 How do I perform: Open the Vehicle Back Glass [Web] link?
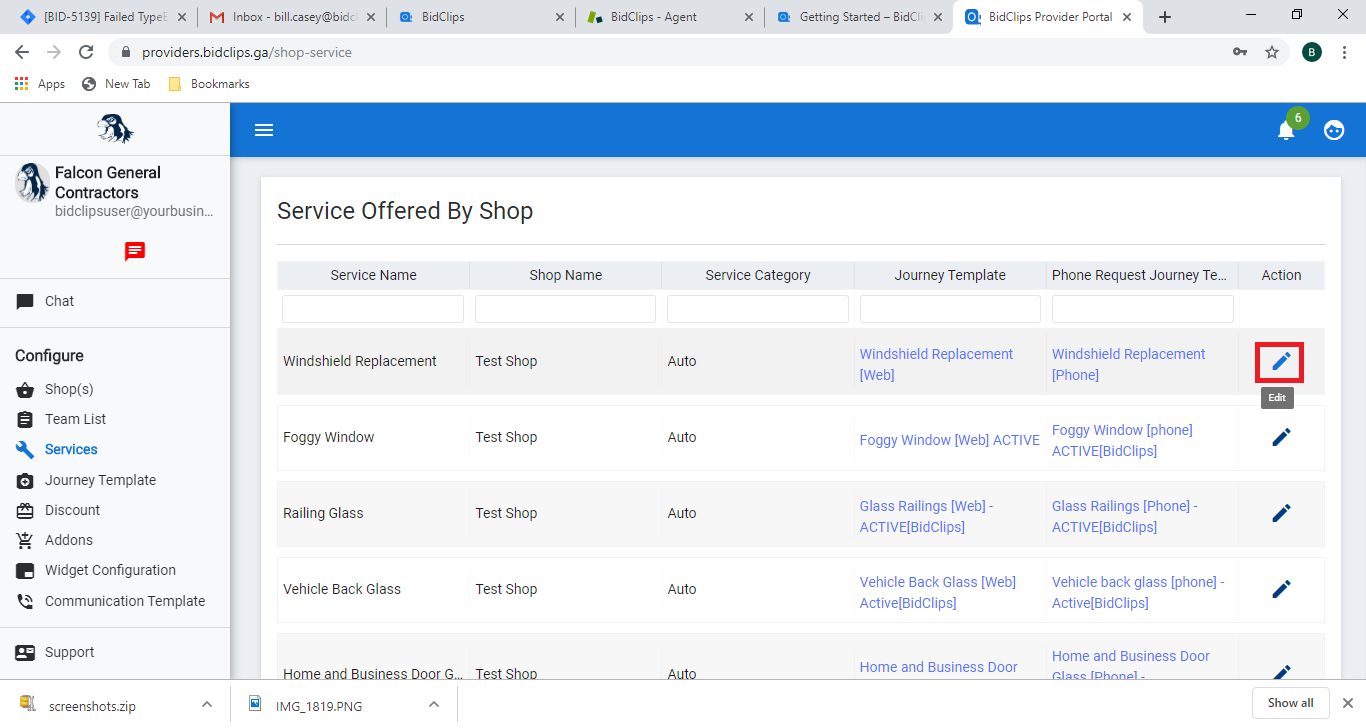938,592
